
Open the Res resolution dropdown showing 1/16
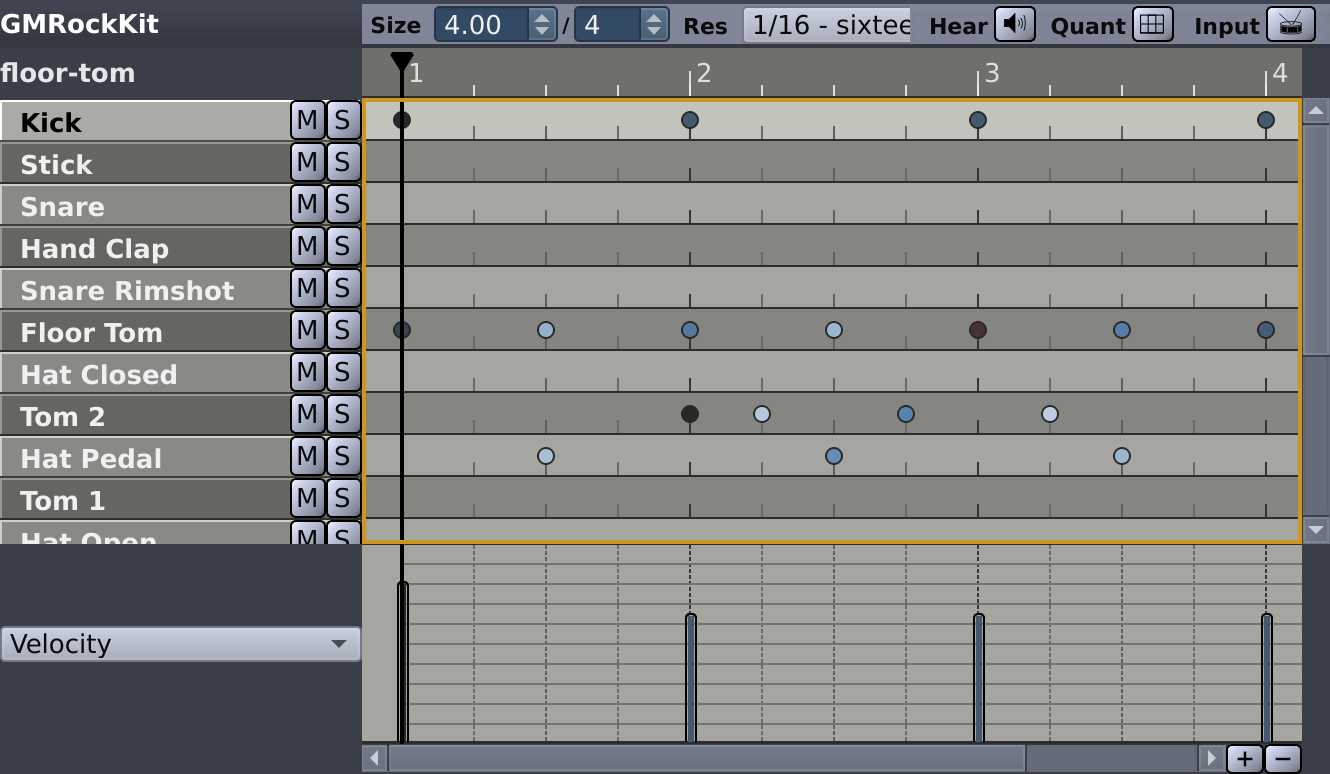pos(826,25)
